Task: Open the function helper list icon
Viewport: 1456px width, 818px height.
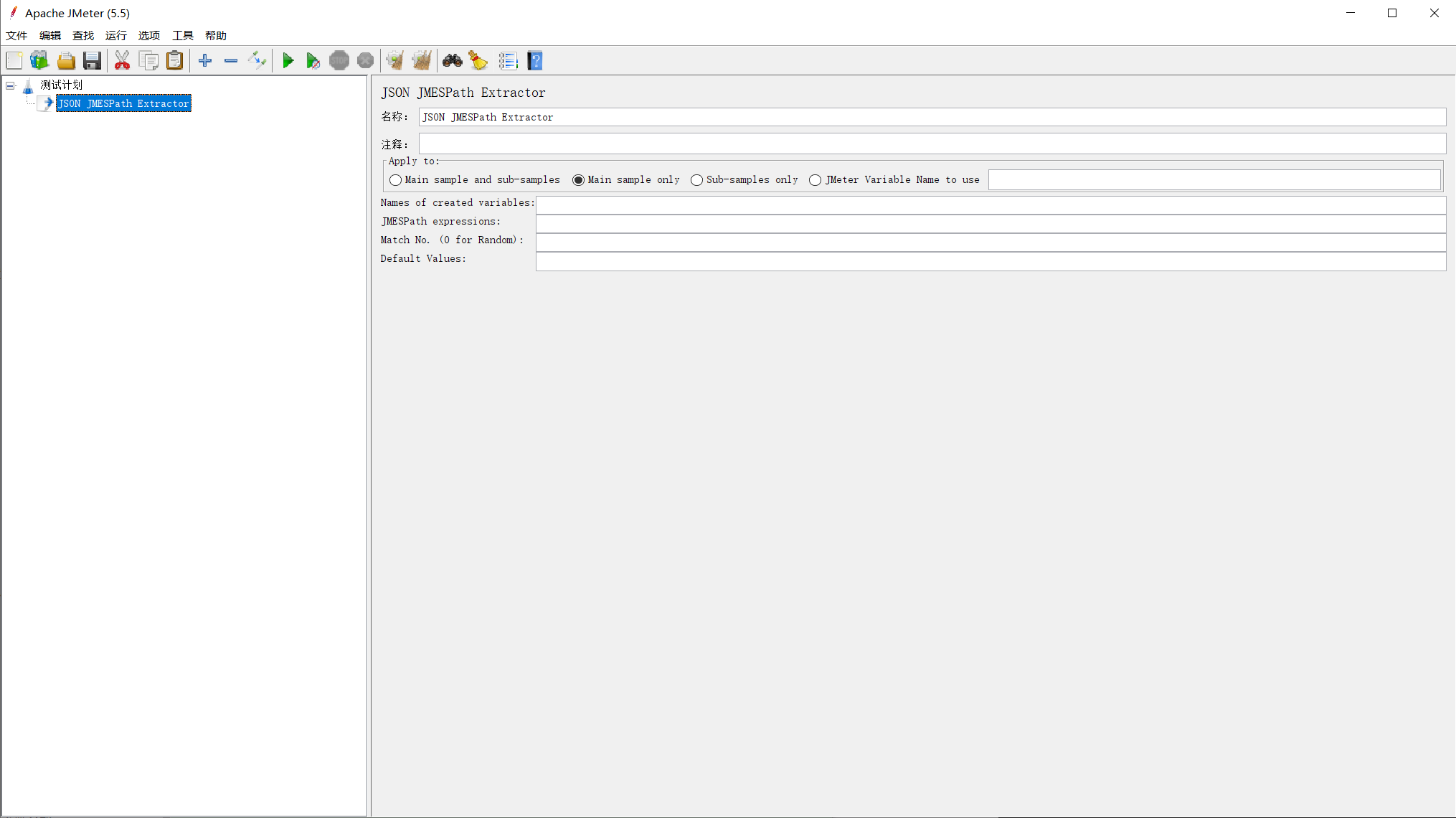Action: tap(509, 61)
